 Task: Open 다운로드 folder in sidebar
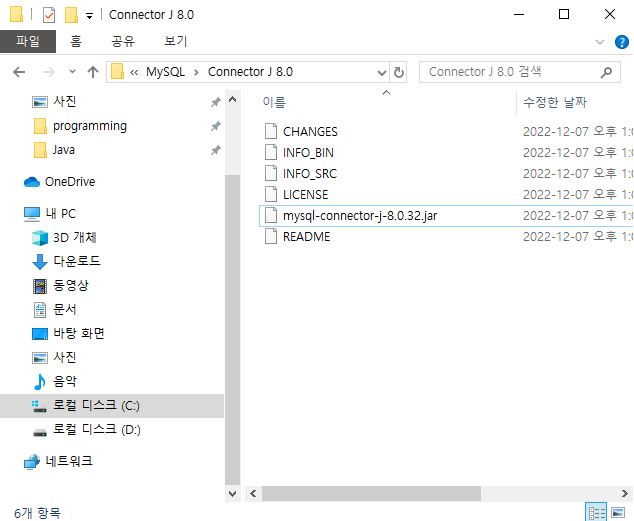(x=77, y=261)
